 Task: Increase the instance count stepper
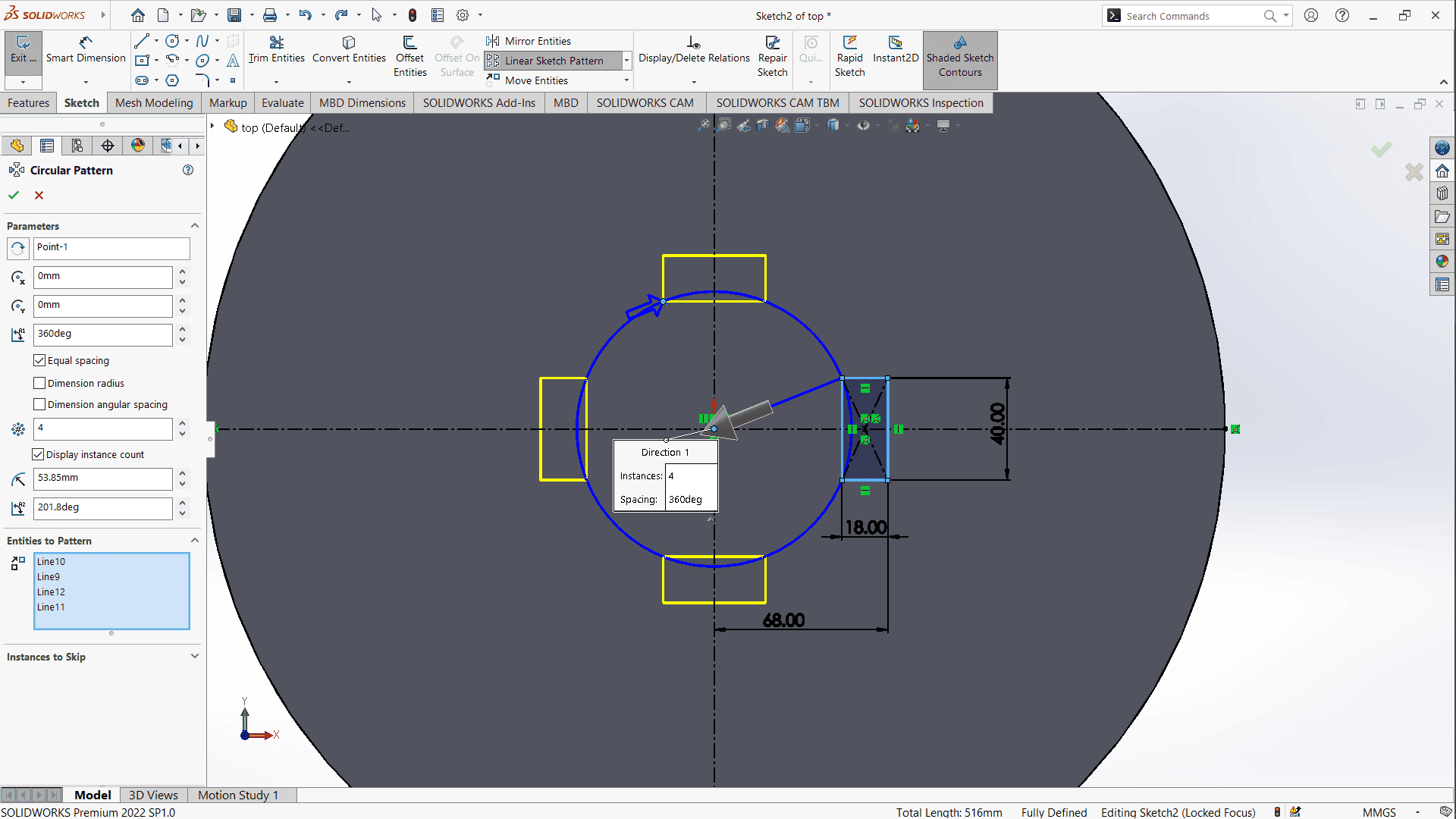183,423
